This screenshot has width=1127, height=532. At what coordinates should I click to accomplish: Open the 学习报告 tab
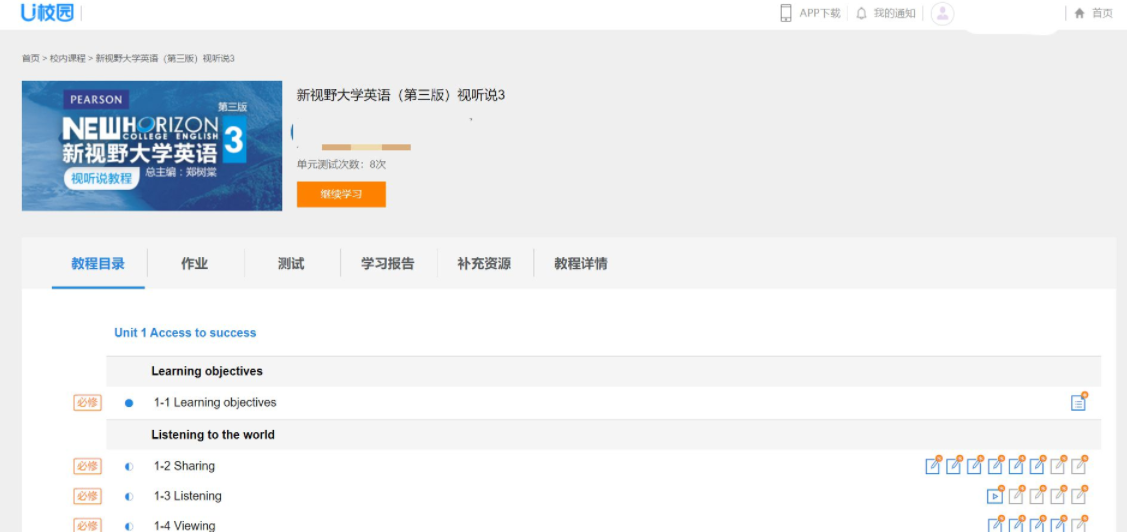(x=388, y=264)
